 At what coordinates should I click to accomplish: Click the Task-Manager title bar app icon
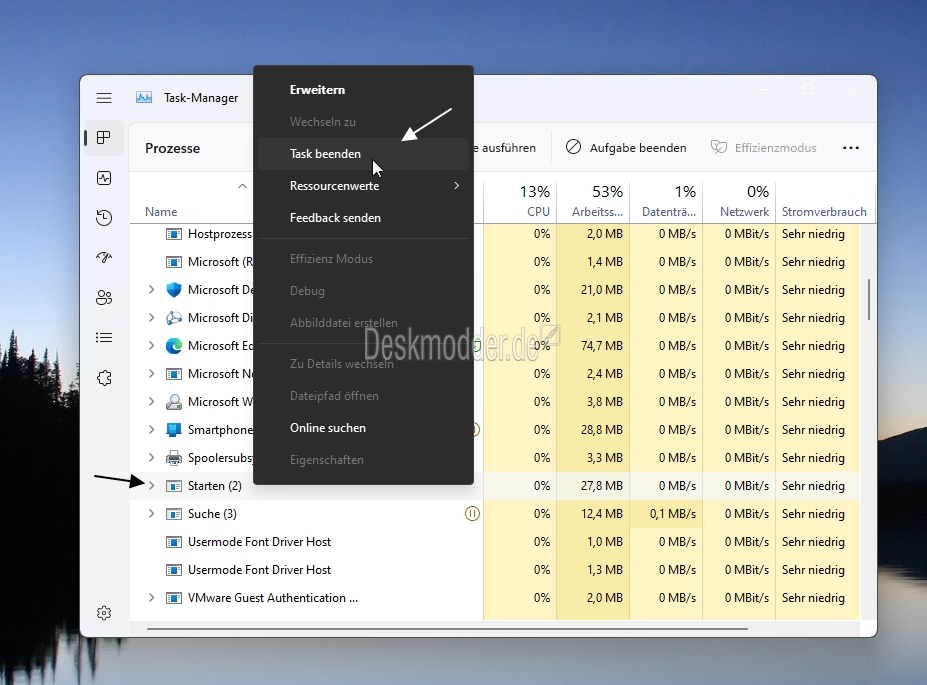[x=144, y=98]
